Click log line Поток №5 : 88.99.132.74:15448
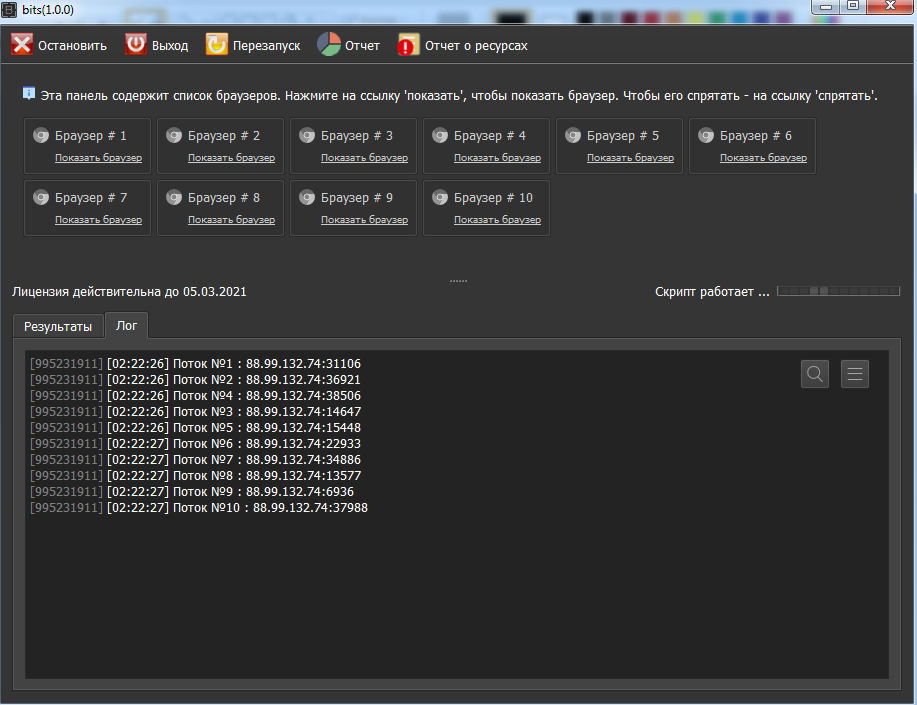 coord(195,428)
